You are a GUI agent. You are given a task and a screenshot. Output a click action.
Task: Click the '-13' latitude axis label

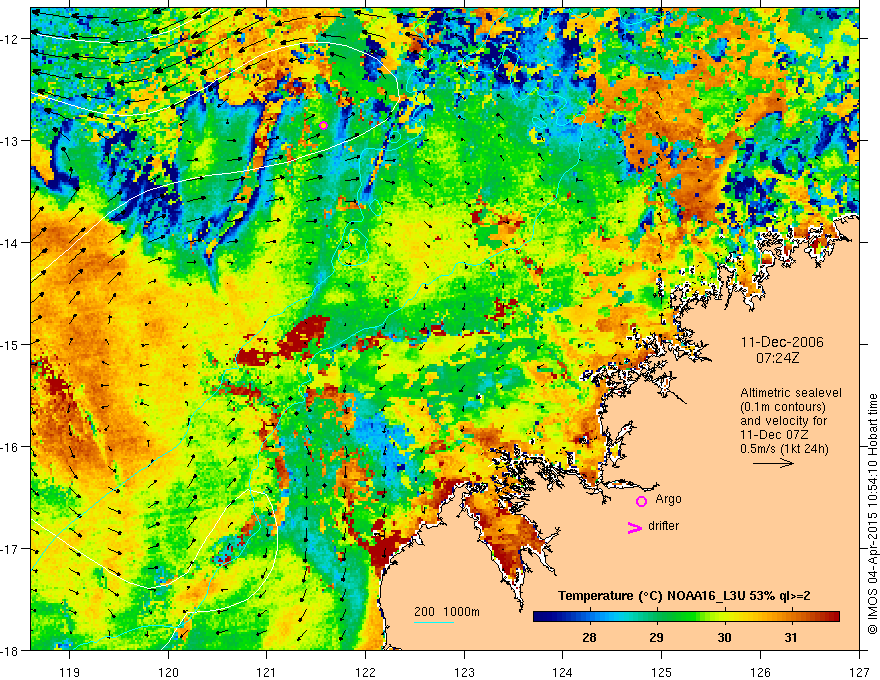(x=11, y=141)
